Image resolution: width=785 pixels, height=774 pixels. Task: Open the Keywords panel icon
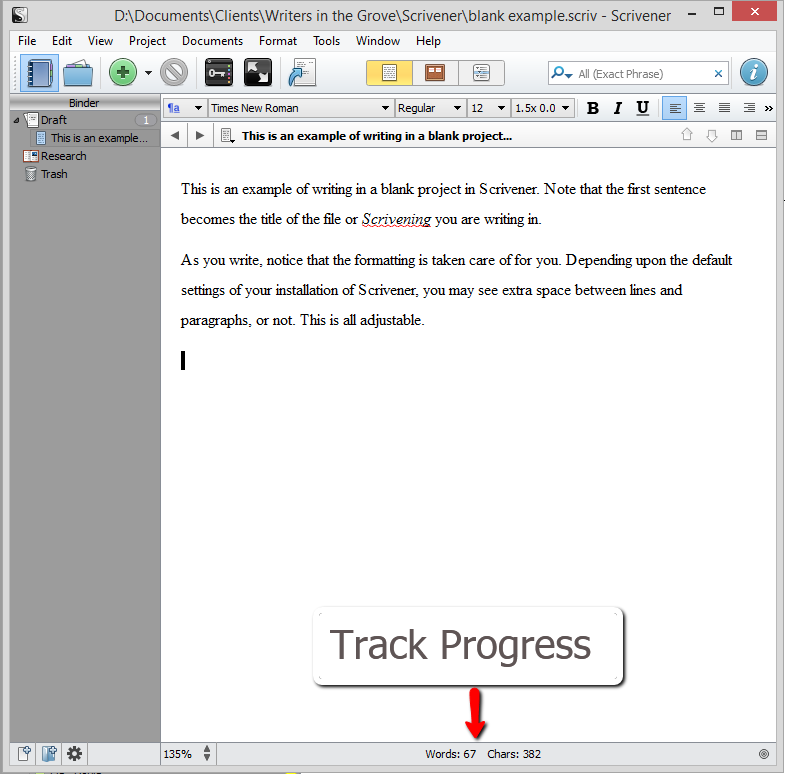[219, 73]
